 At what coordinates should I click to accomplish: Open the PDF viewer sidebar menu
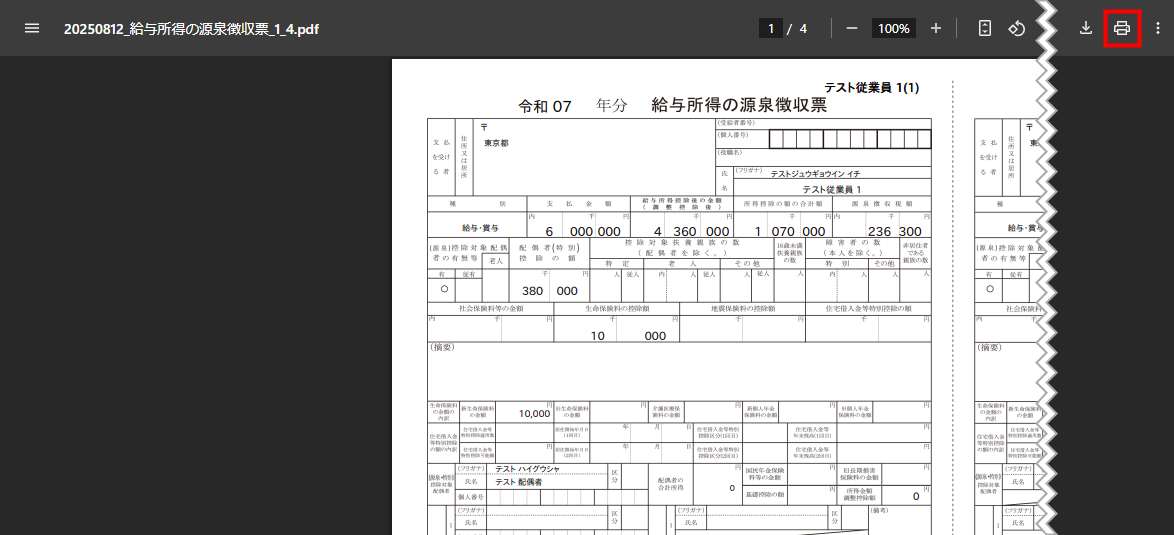tap(31, 28)
